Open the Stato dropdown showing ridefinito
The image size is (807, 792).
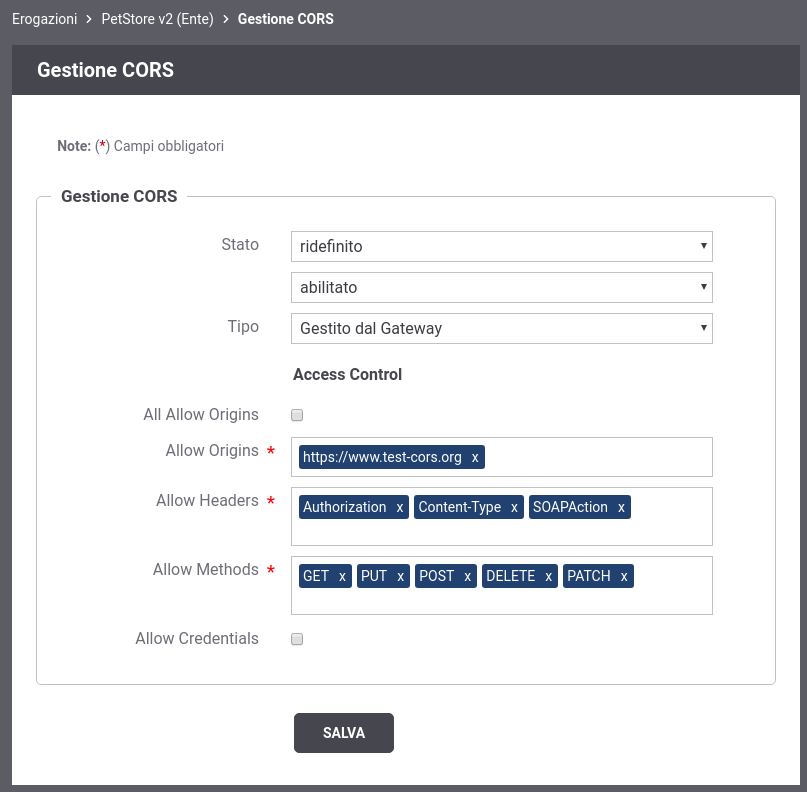coord(501,246)
